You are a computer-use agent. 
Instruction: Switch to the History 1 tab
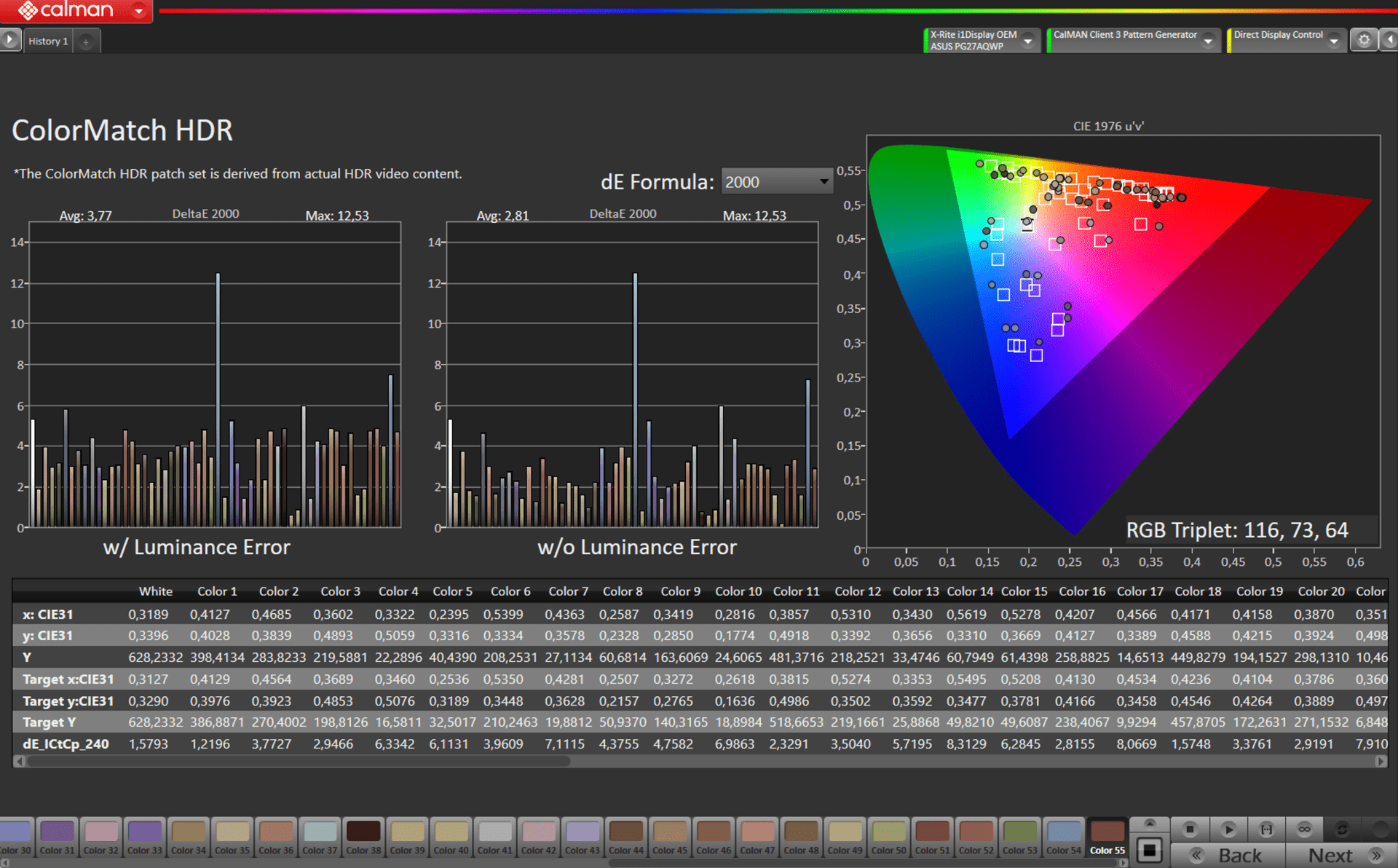click(48, 42)
